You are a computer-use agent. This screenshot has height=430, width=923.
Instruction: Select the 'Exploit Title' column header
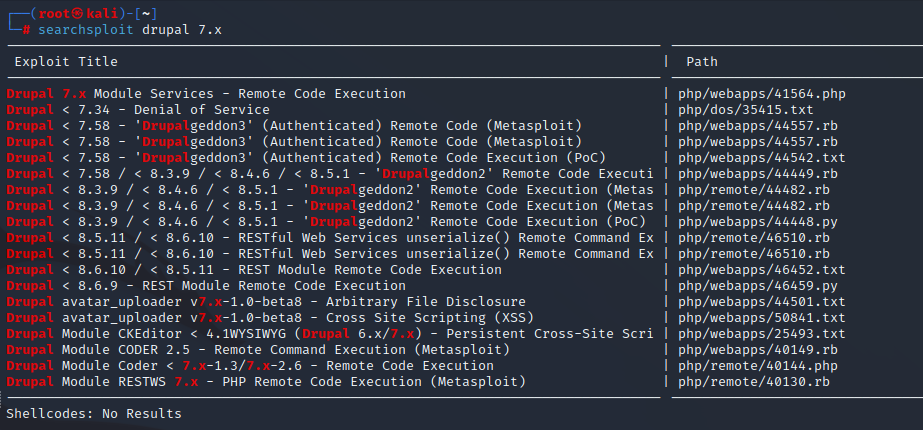pos(66,62)
